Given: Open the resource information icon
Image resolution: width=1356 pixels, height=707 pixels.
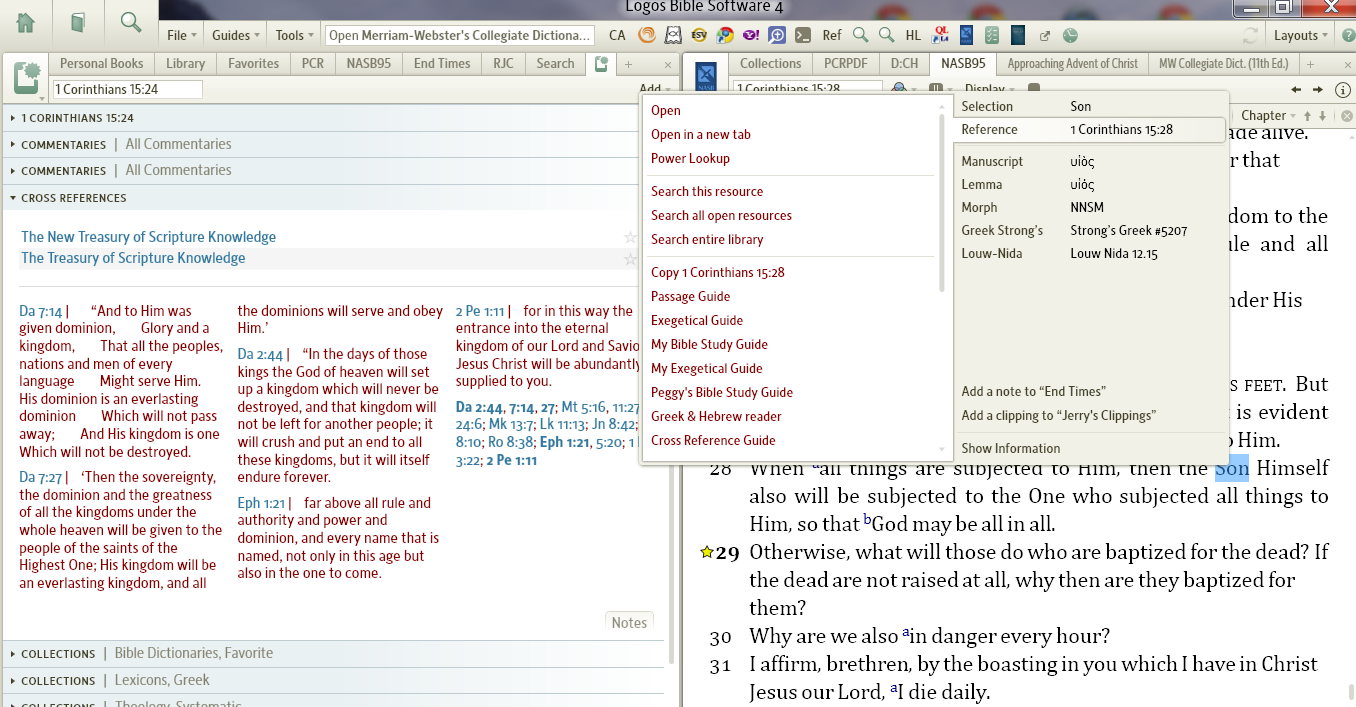Looking at the screenshot, I should coord(1342,90).
